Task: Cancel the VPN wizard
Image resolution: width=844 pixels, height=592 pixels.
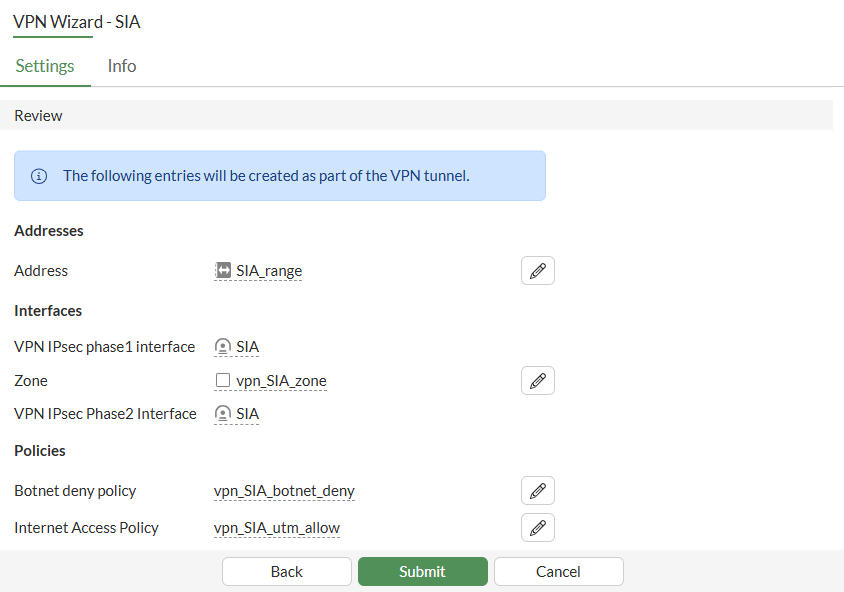Action: (558, 571)
